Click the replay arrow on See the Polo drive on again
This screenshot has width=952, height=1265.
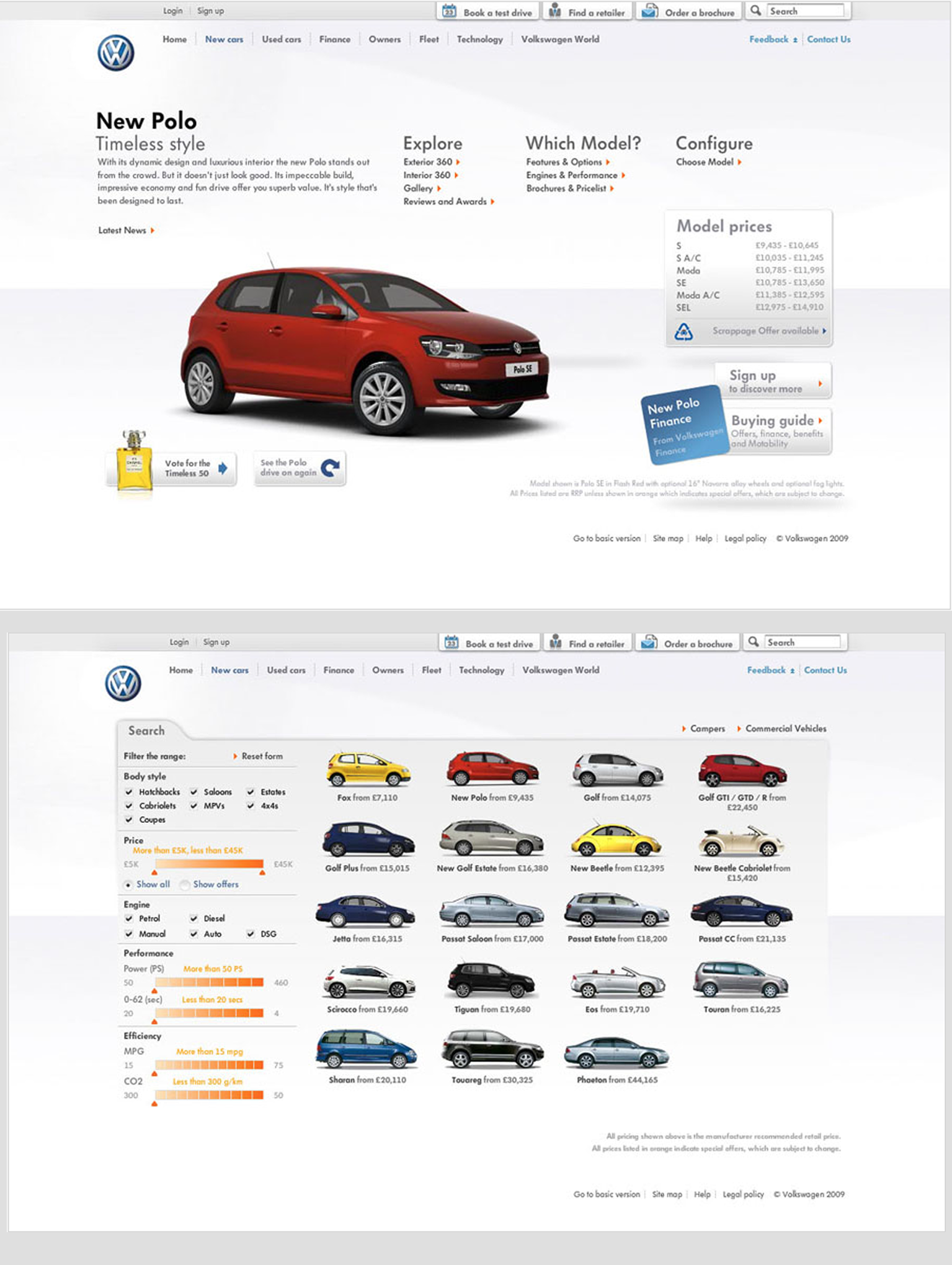click(x=331, y=468)
